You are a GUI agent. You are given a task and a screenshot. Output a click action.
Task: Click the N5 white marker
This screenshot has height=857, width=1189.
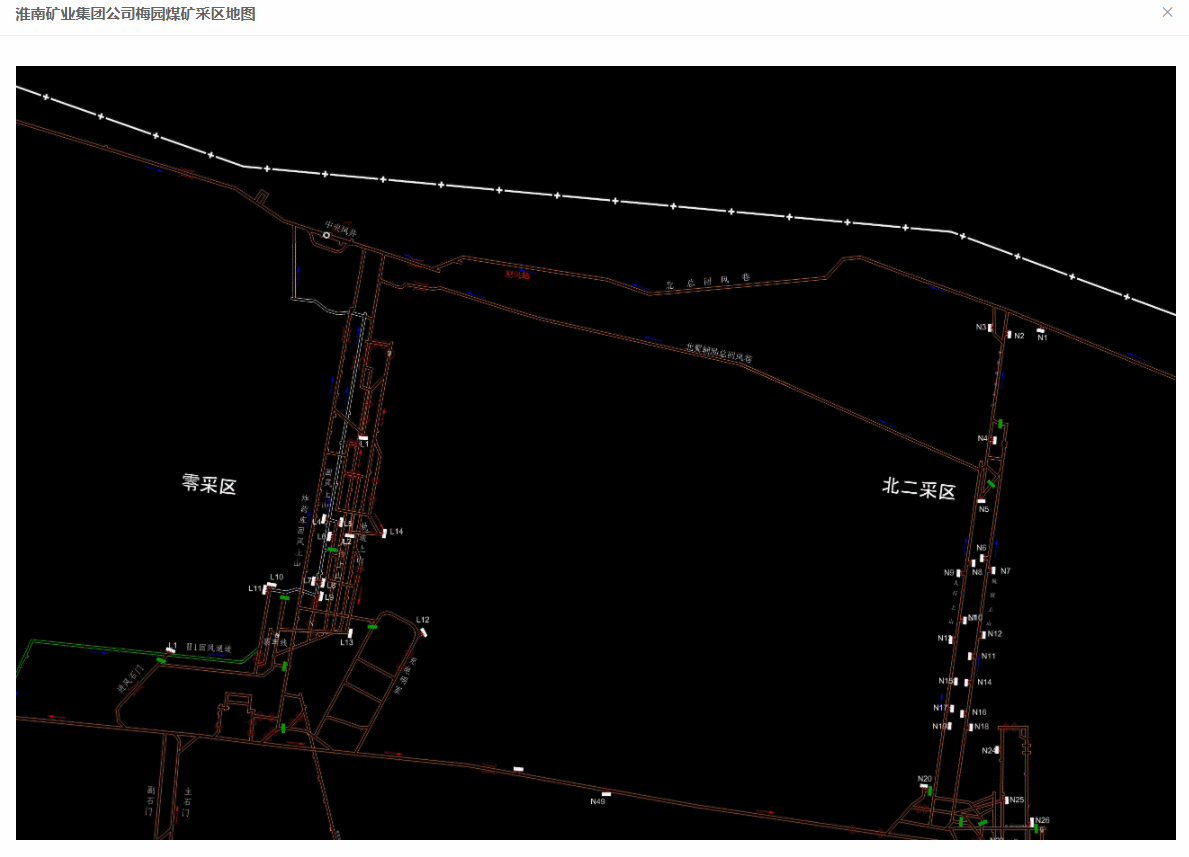click(x=981, y=501)
